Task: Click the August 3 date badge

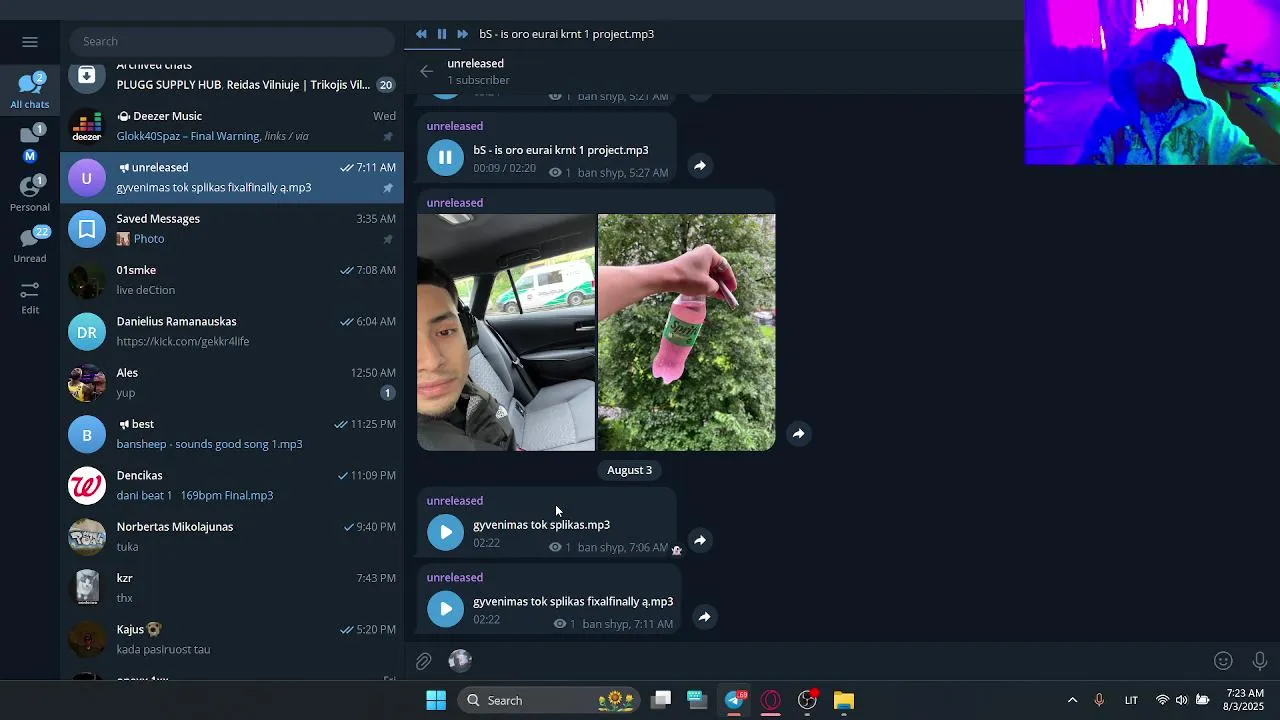Action: [x=629, y=470]
